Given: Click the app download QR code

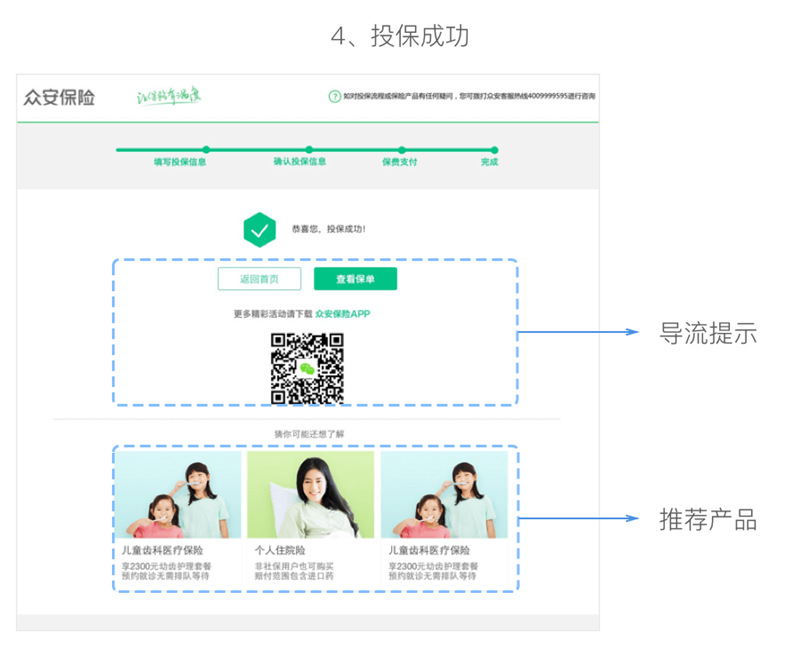Looking at the screenshot, I should (308, 368).
